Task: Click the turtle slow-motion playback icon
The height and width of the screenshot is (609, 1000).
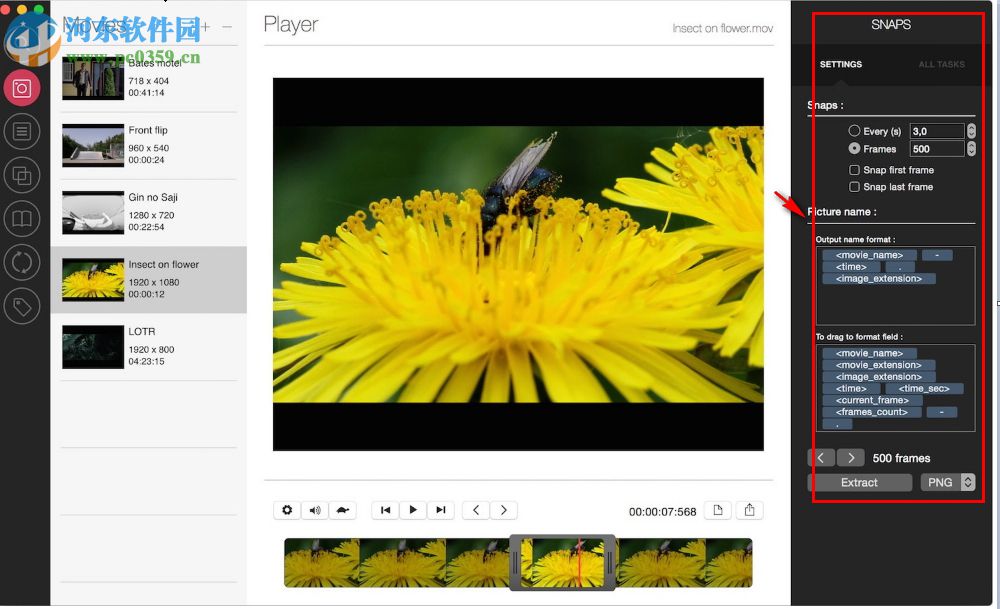Action: [343, 510]
